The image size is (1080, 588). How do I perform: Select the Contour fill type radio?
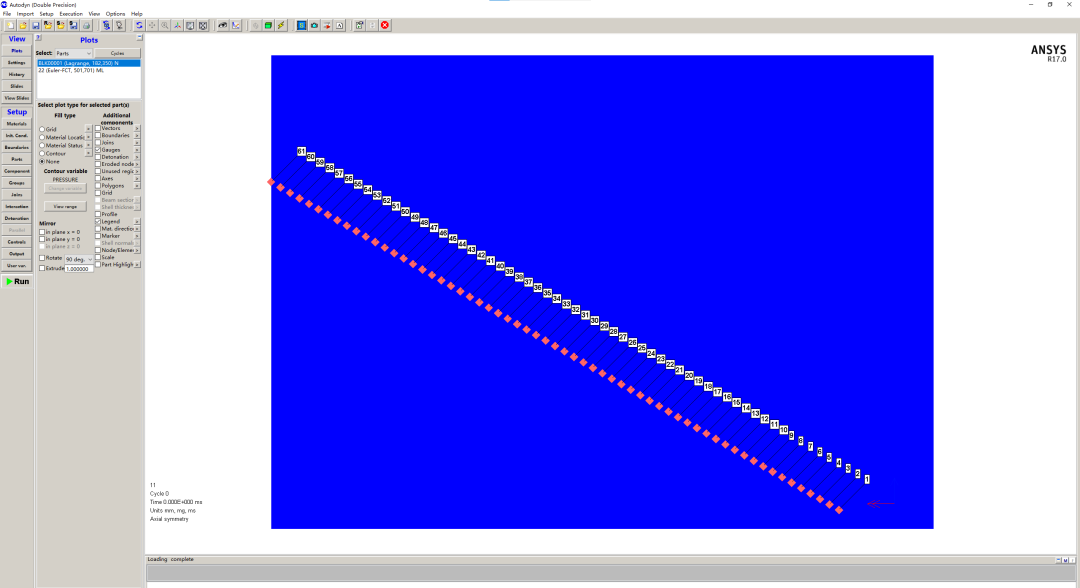(42, 154)
